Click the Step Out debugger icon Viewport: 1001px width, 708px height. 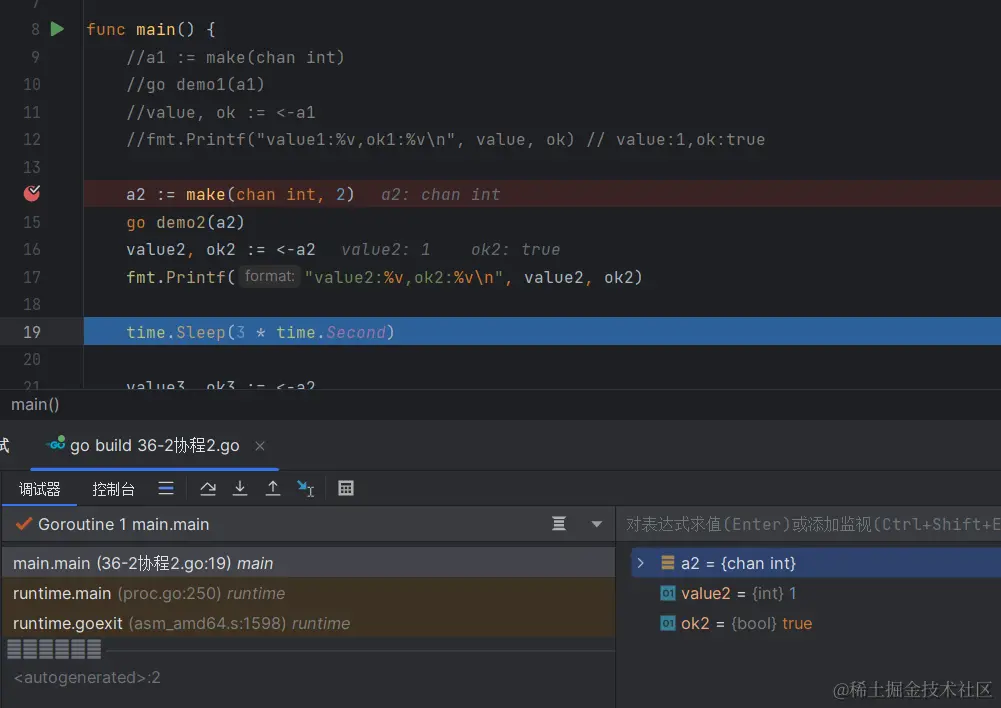272,488
